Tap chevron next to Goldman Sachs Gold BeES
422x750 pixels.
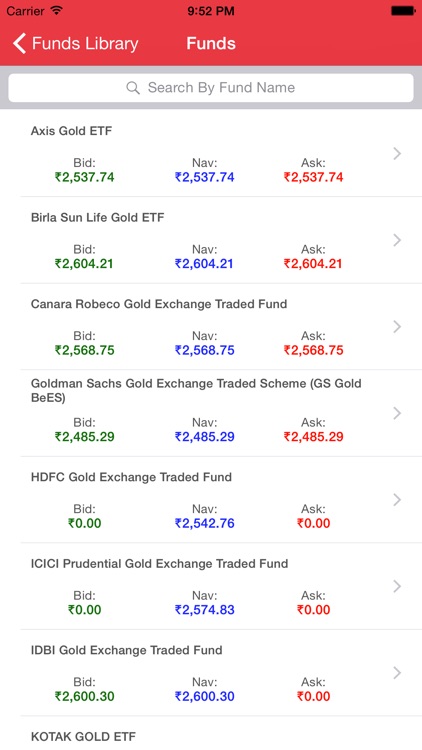pos(397,413)
